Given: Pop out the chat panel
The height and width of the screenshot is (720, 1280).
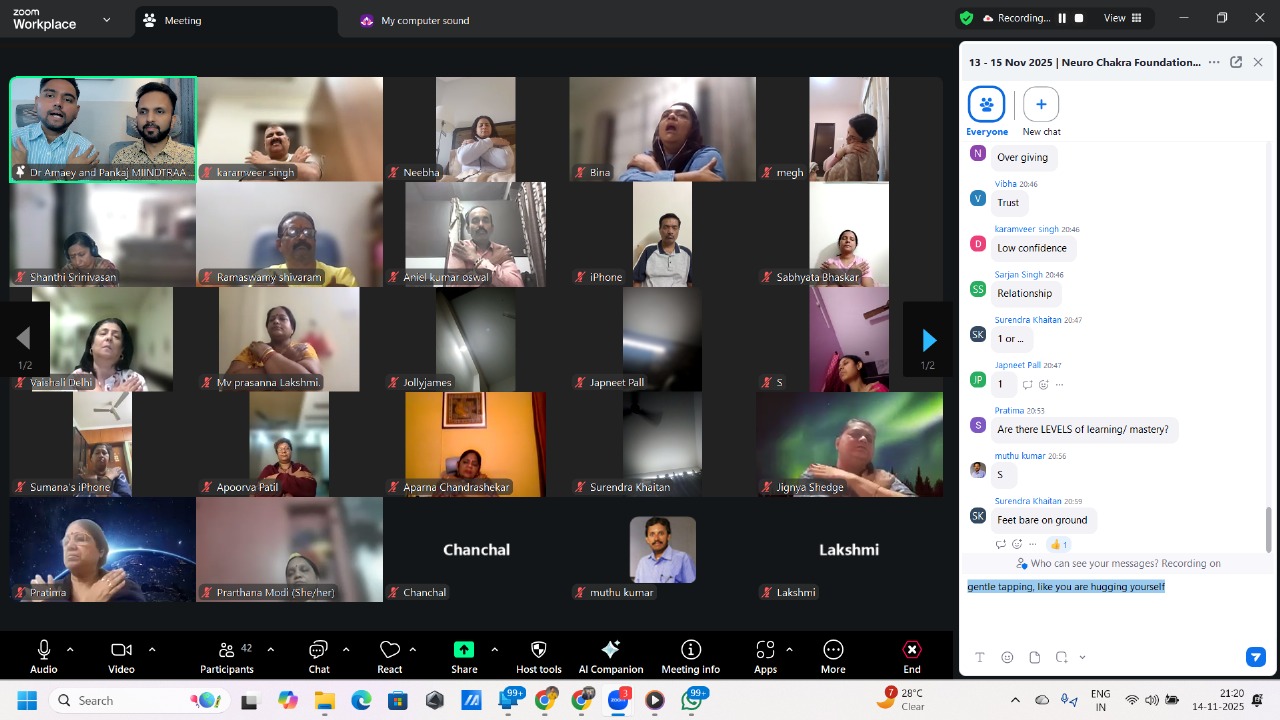Looking at the screenshot, I should pos(1236,62).
